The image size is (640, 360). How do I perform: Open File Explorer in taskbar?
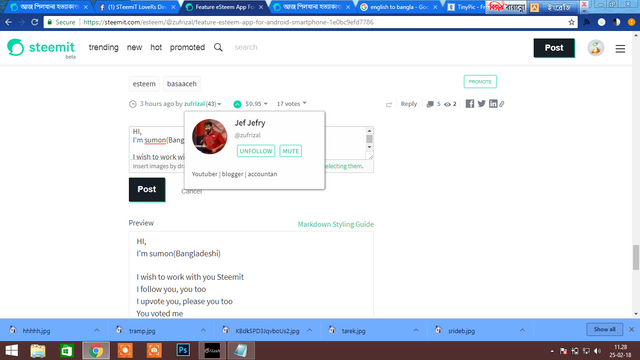(38, 351)
